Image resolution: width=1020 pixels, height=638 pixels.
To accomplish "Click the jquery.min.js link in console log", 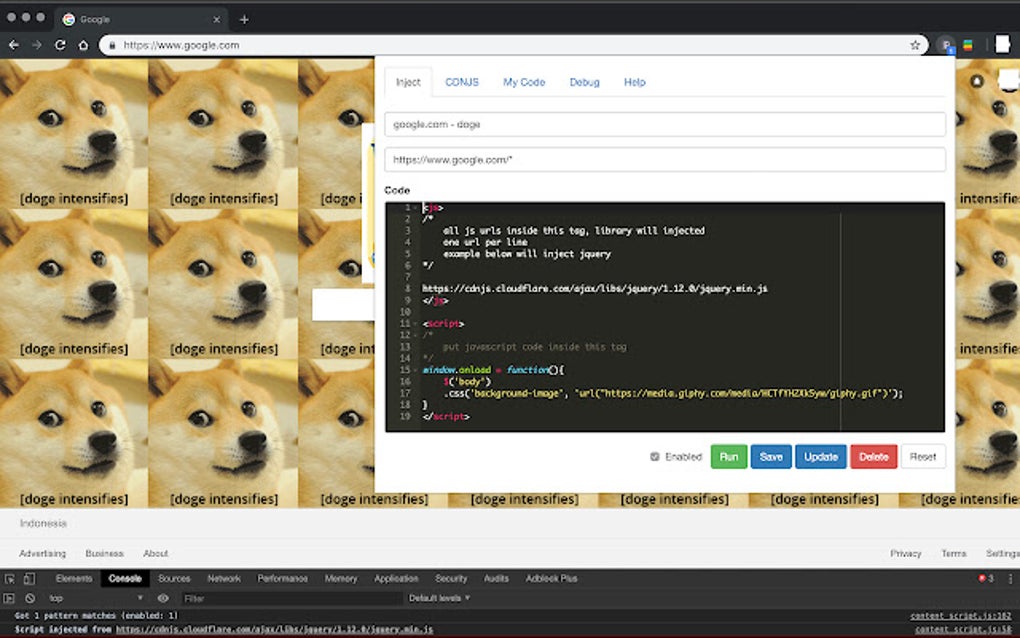I will (x=274, y=630).
